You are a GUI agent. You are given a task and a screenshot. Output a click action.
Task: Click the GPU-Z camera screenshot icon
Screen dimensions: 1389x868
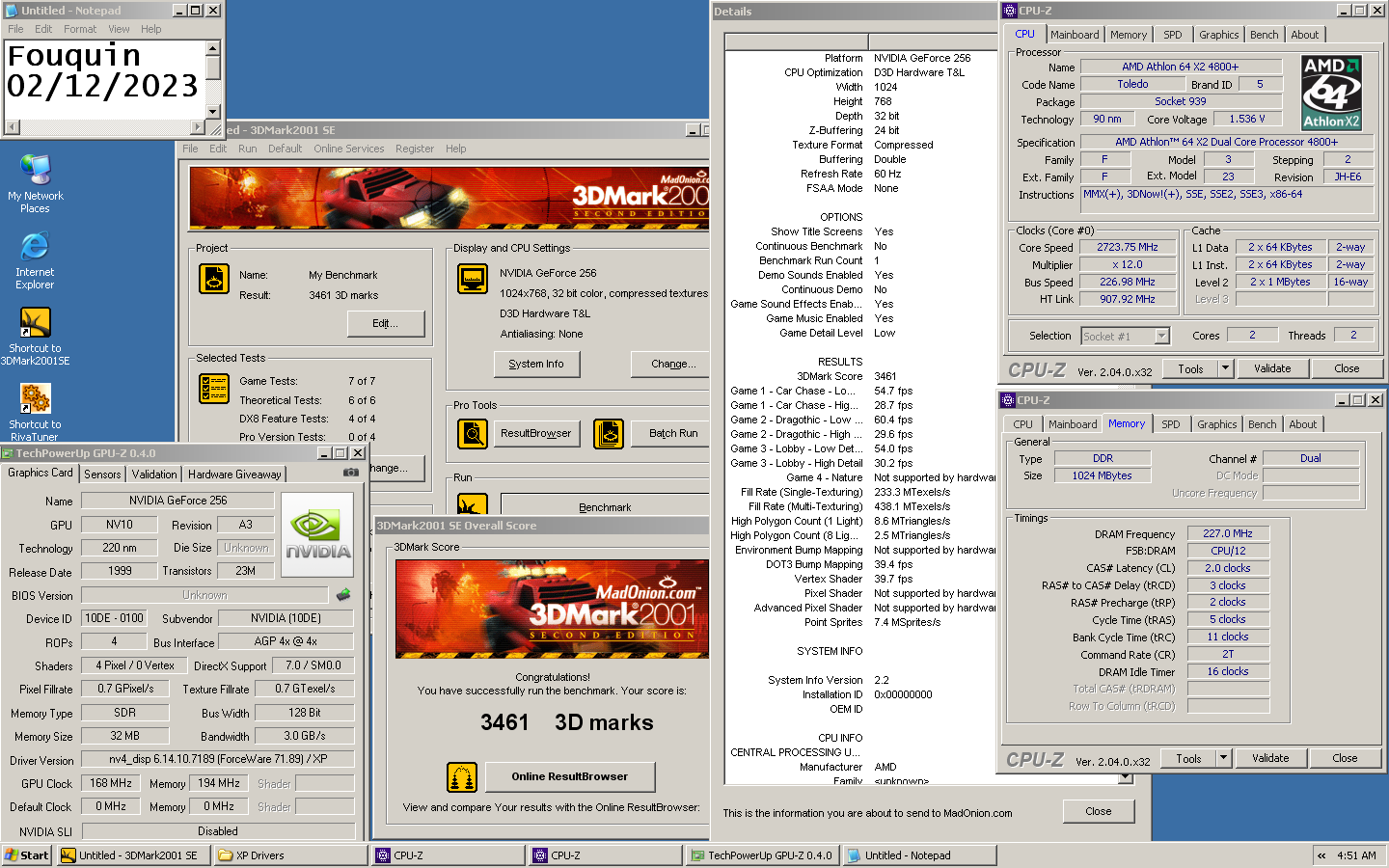(351, 473)
